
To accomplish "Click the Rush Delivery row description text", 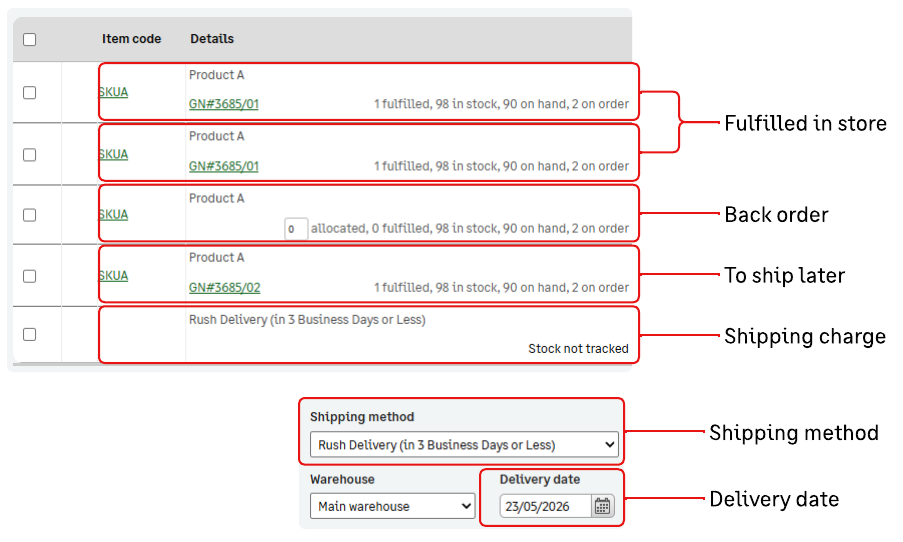I will 308,320.
